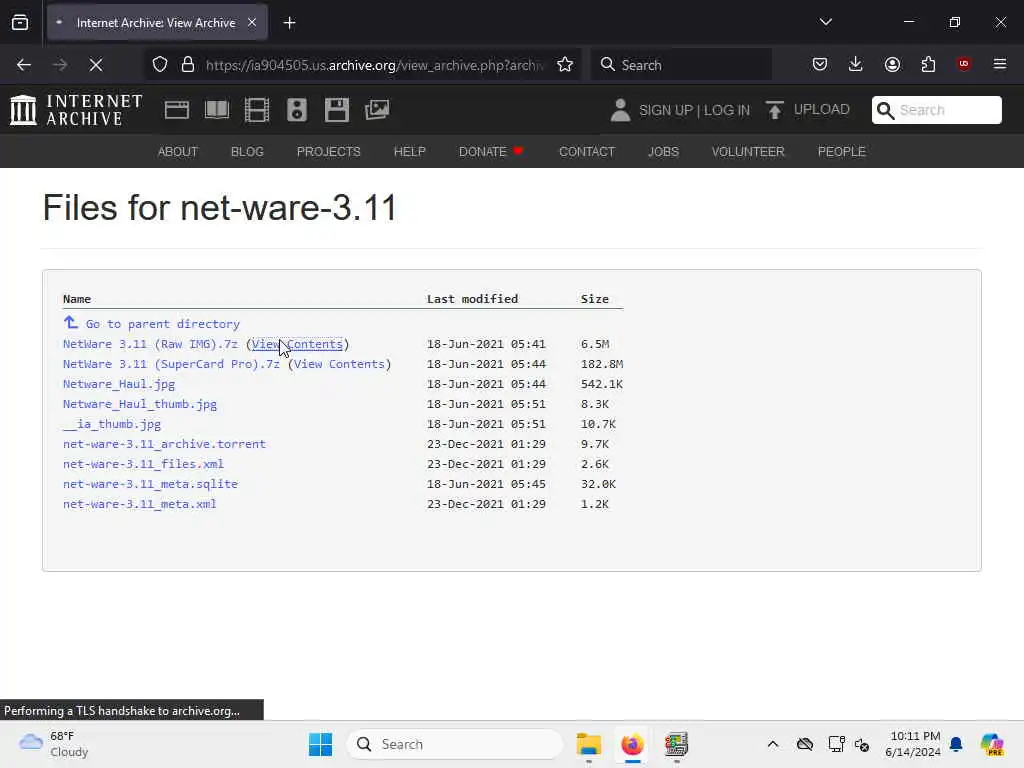Open Firefox account icon
The image size is (1024, 768).
pos(892,64)
